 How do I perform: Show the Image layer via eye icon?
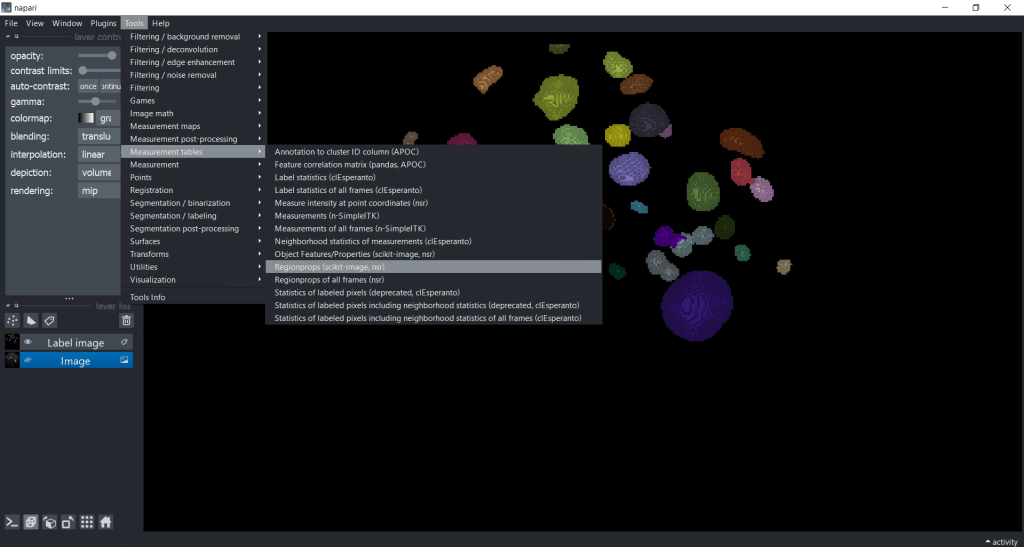click(x=28, y=360)
